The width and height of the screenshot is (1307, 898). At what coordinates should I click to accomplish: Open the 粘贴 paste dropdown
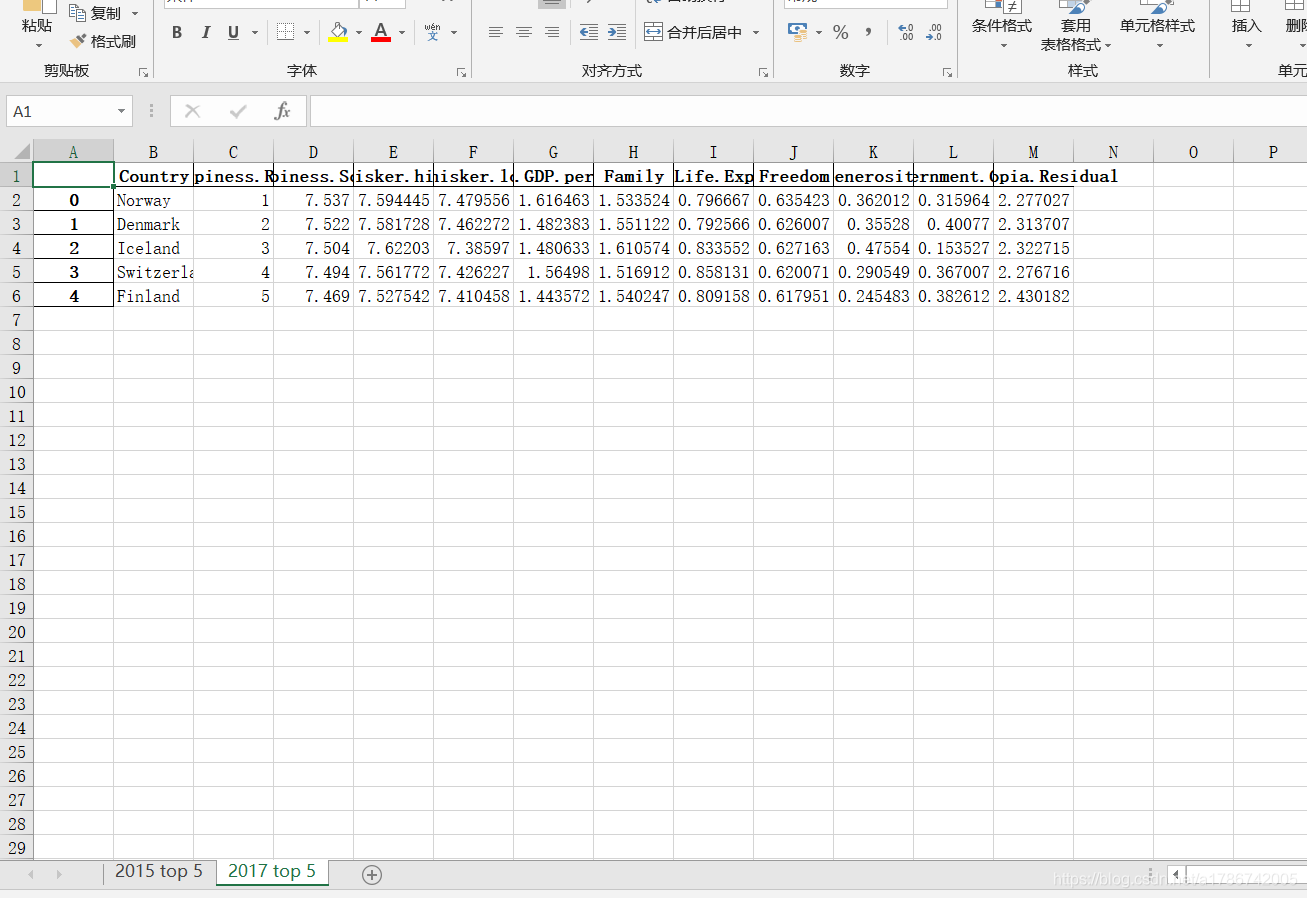pyautogui.click(x=38, y=45)
